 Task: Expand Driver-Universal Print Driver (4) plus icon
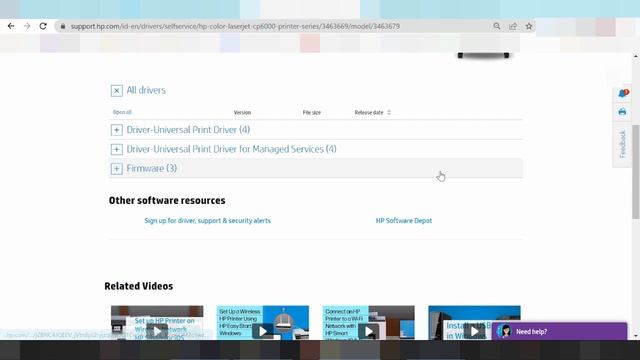[116, 130]
